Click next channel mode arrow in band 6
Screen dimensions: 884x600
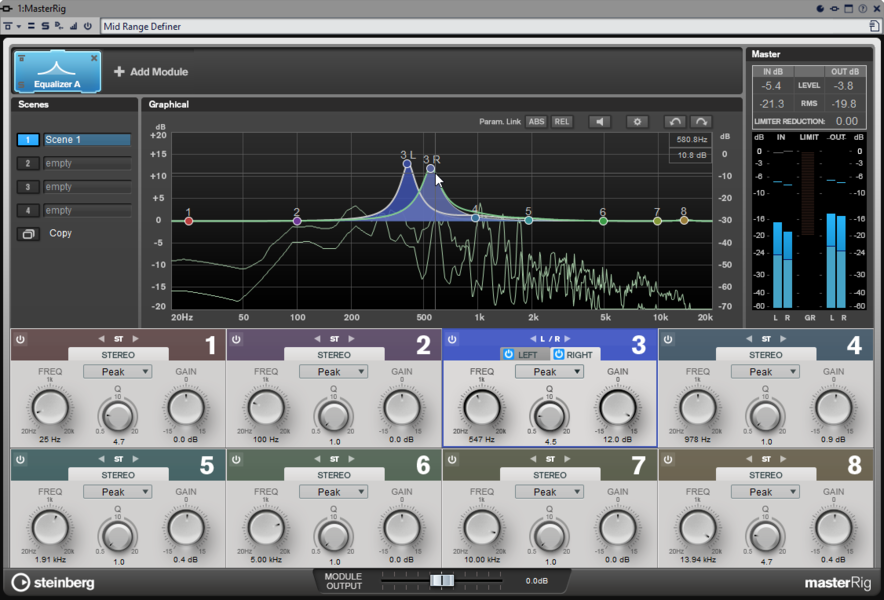click(x=351, y=459)
